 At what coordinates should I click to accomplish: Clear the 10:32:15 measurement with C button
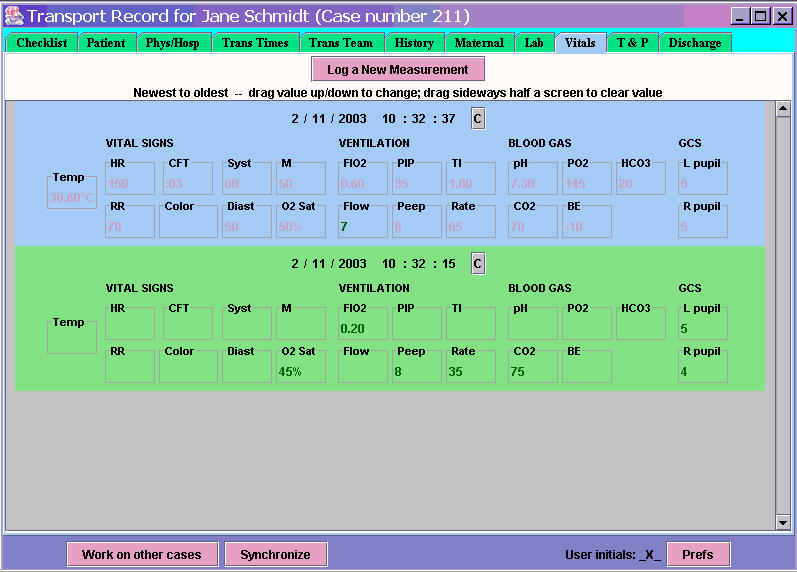coord(478,264)
